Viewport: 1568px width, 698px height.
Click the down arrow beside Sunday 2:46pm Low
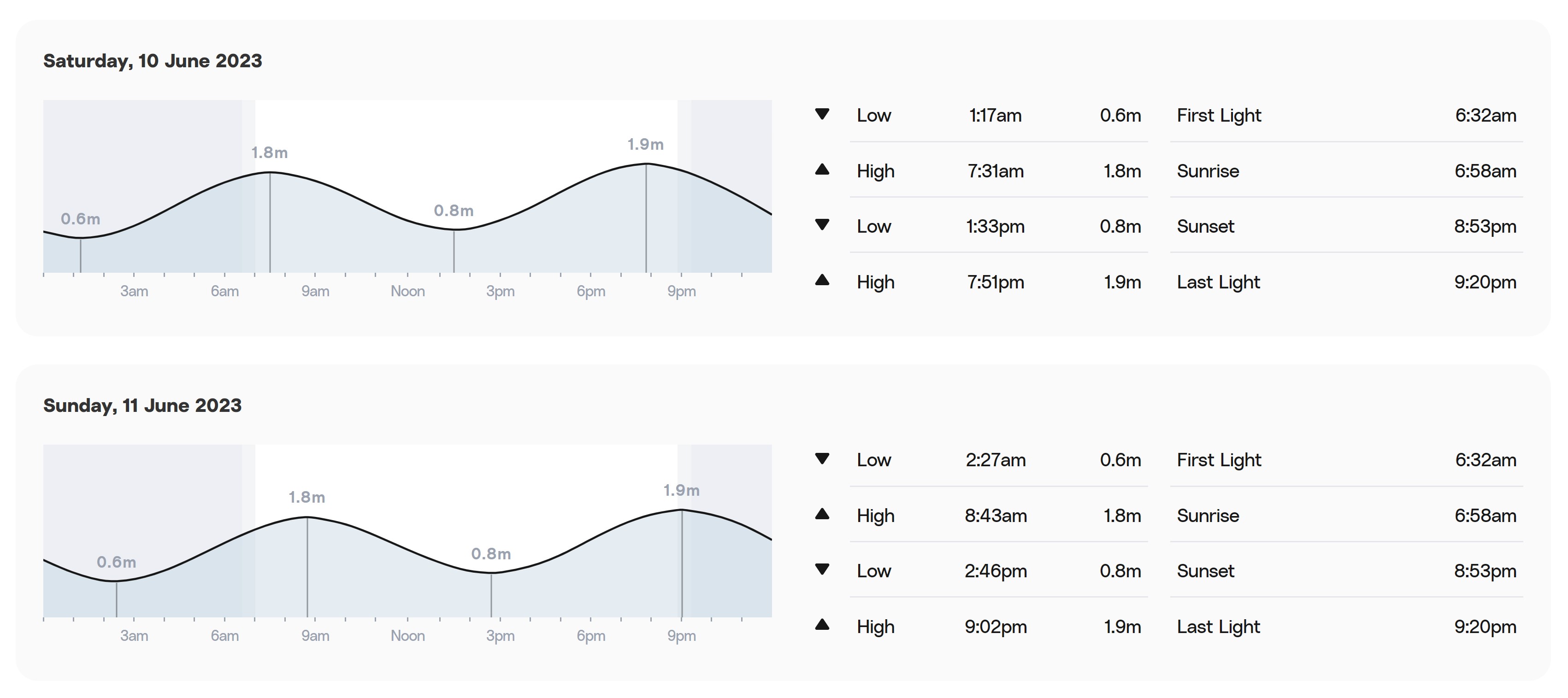[822, 569]
